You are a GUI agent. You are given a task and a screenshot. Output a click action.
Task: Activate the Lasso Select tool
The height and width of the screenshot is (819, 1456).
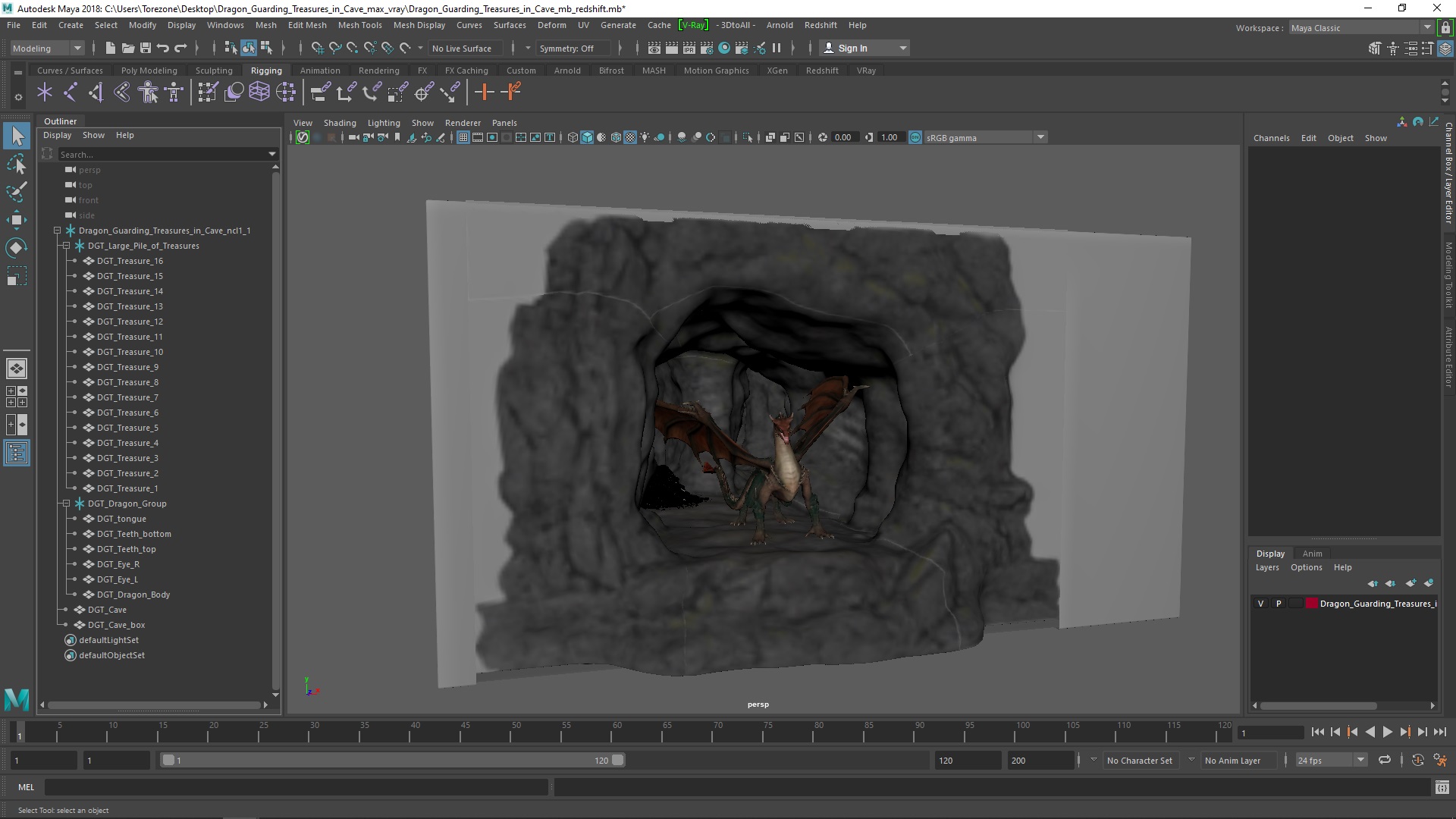pyautogui.click(x=17, y=165)
